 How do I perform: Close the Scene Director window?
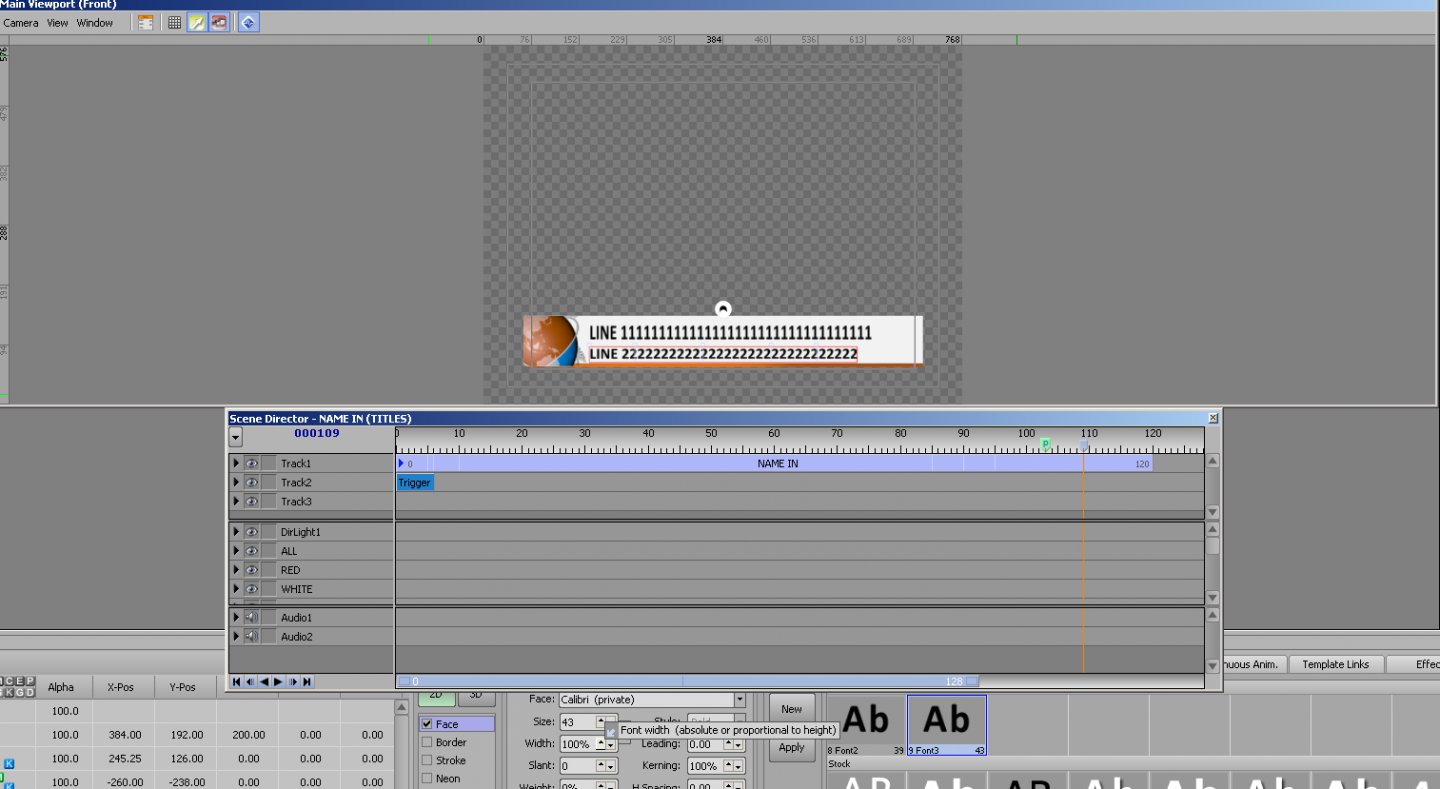click(x=1213, y=418)
